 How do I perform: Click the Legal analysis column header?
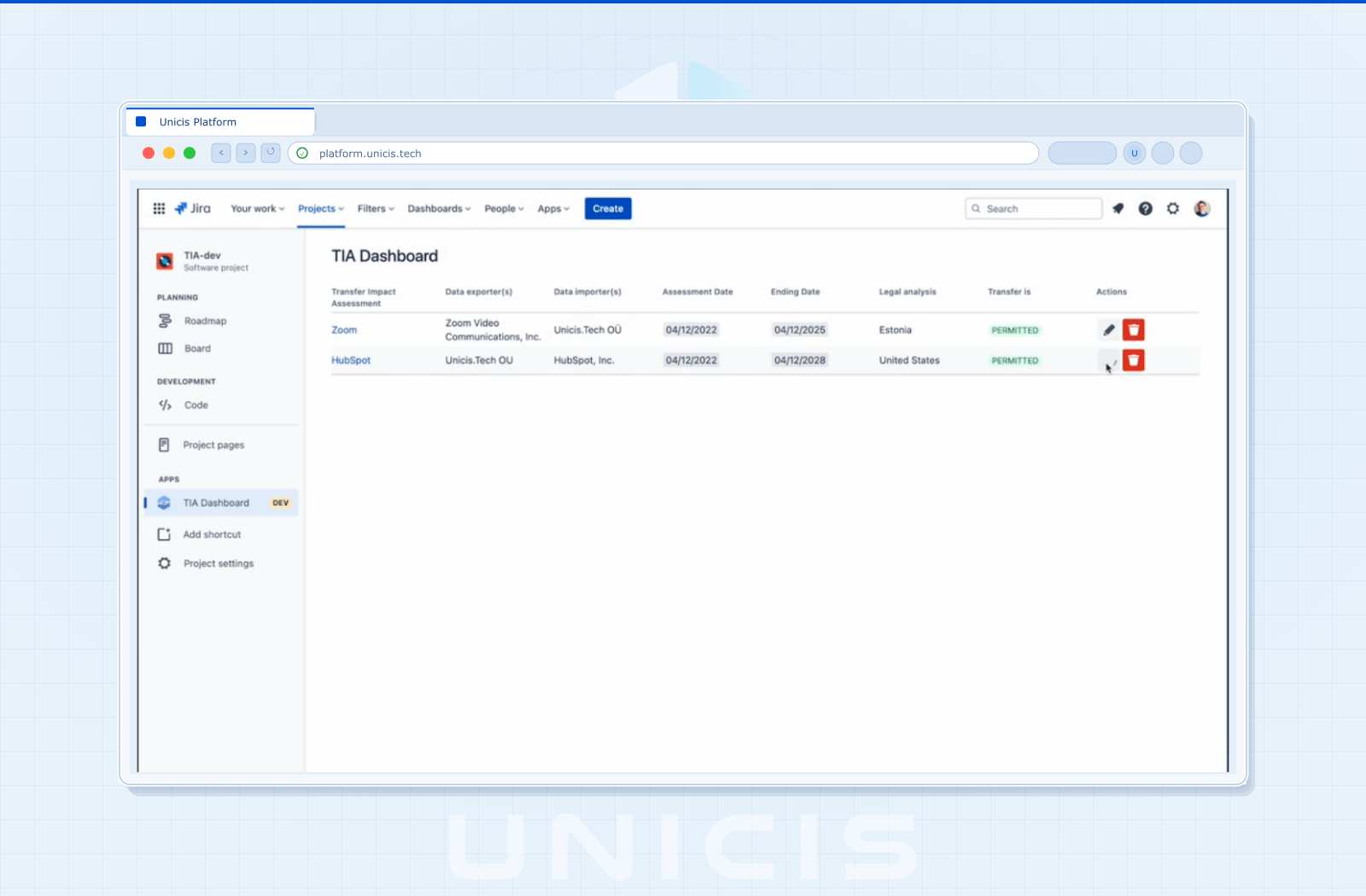[x=908, y=292]
